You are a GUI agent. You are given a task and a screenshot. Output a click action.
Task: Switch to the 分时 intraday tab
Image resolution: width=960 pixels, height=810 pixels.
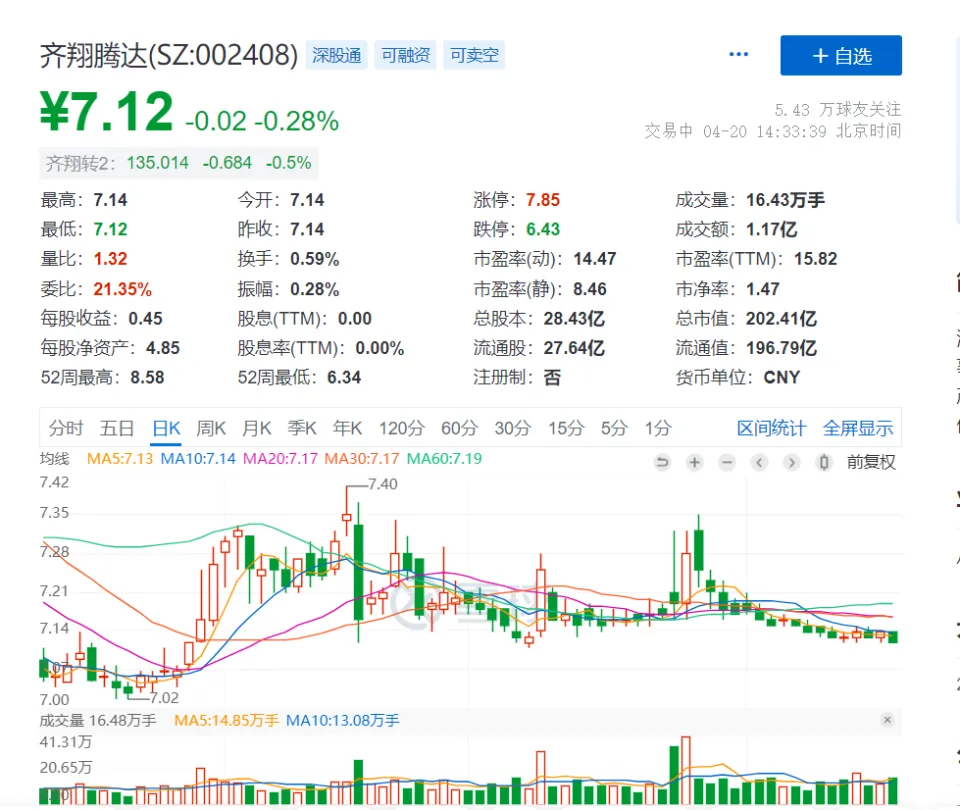coord(66,428)
